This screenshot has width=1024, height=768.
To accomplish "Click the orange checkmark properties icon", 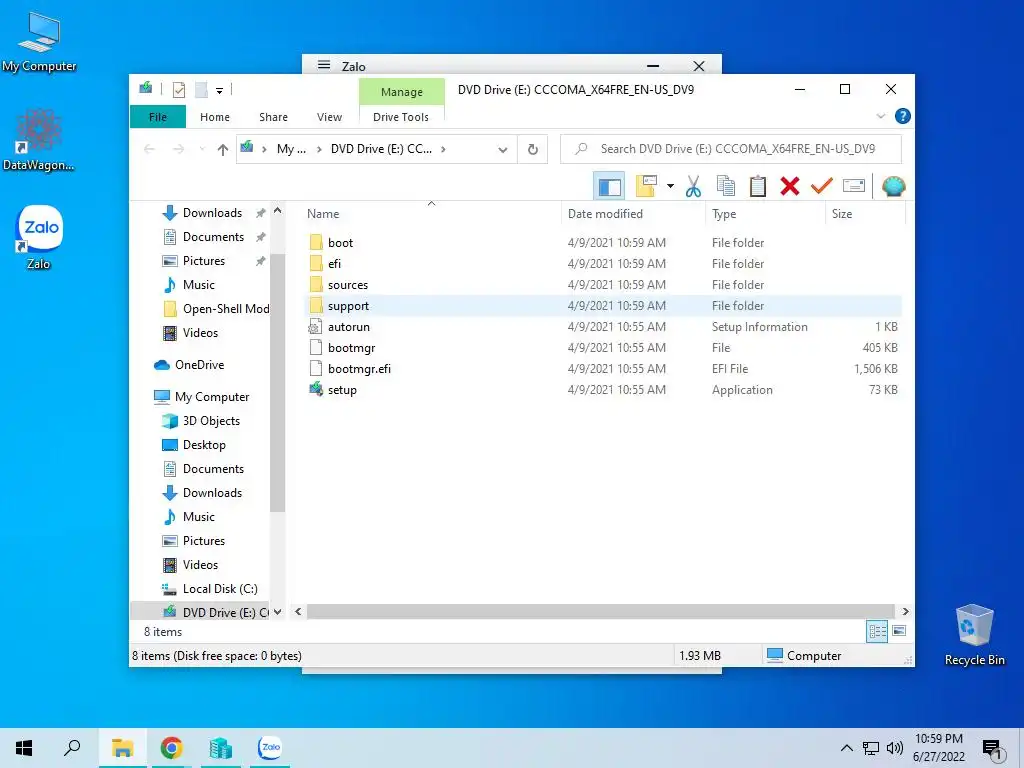I will (x=822, y=187).
